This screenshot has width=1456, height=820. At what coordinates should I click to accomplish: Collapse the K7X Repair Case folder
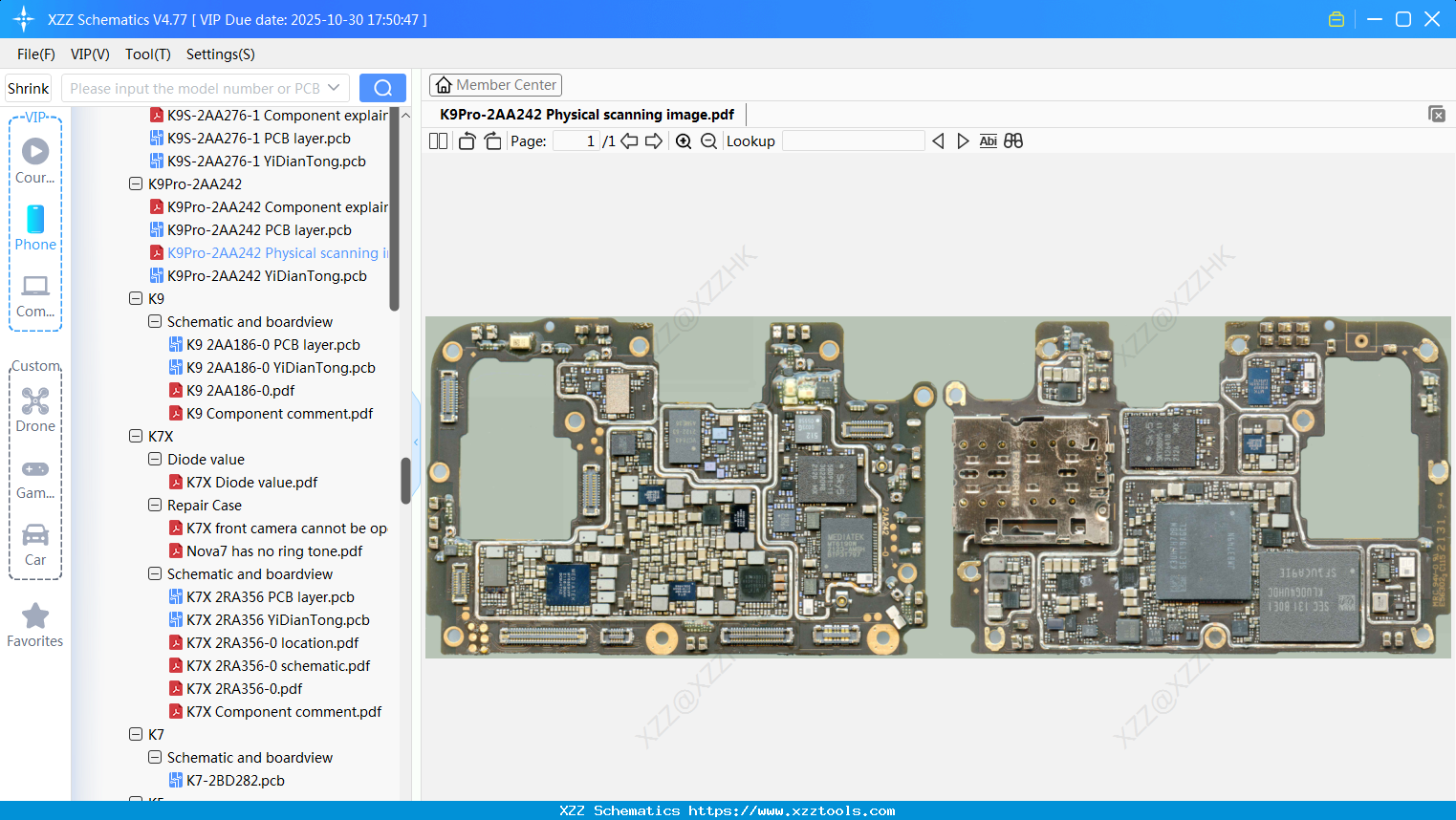[x=155, y=506]
